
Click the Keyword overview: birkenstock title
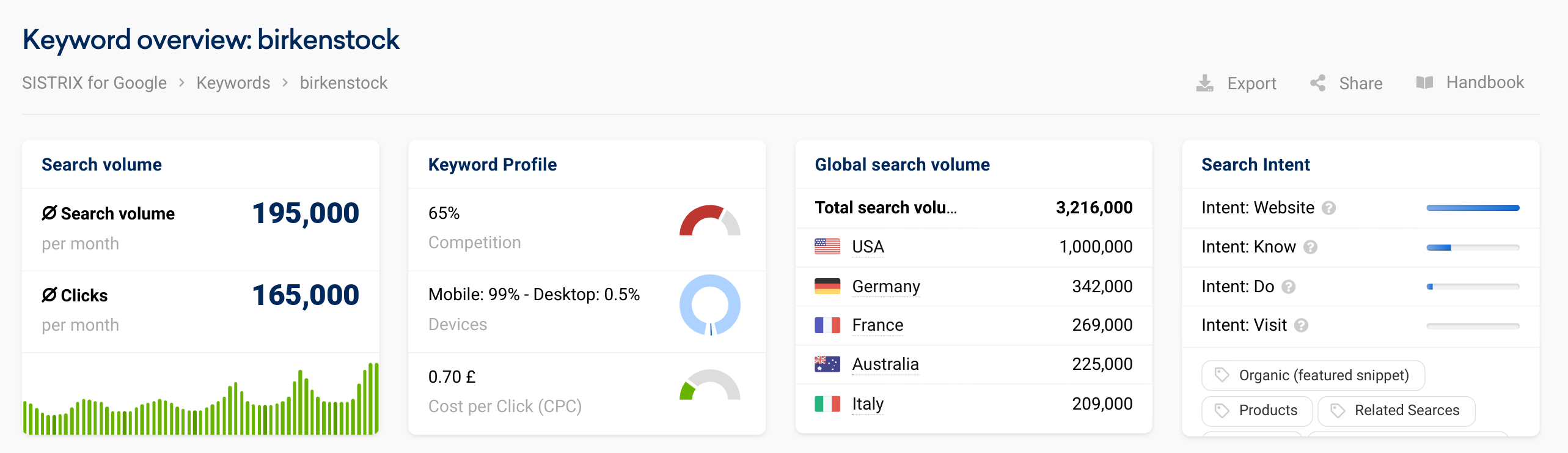[211, 40]
